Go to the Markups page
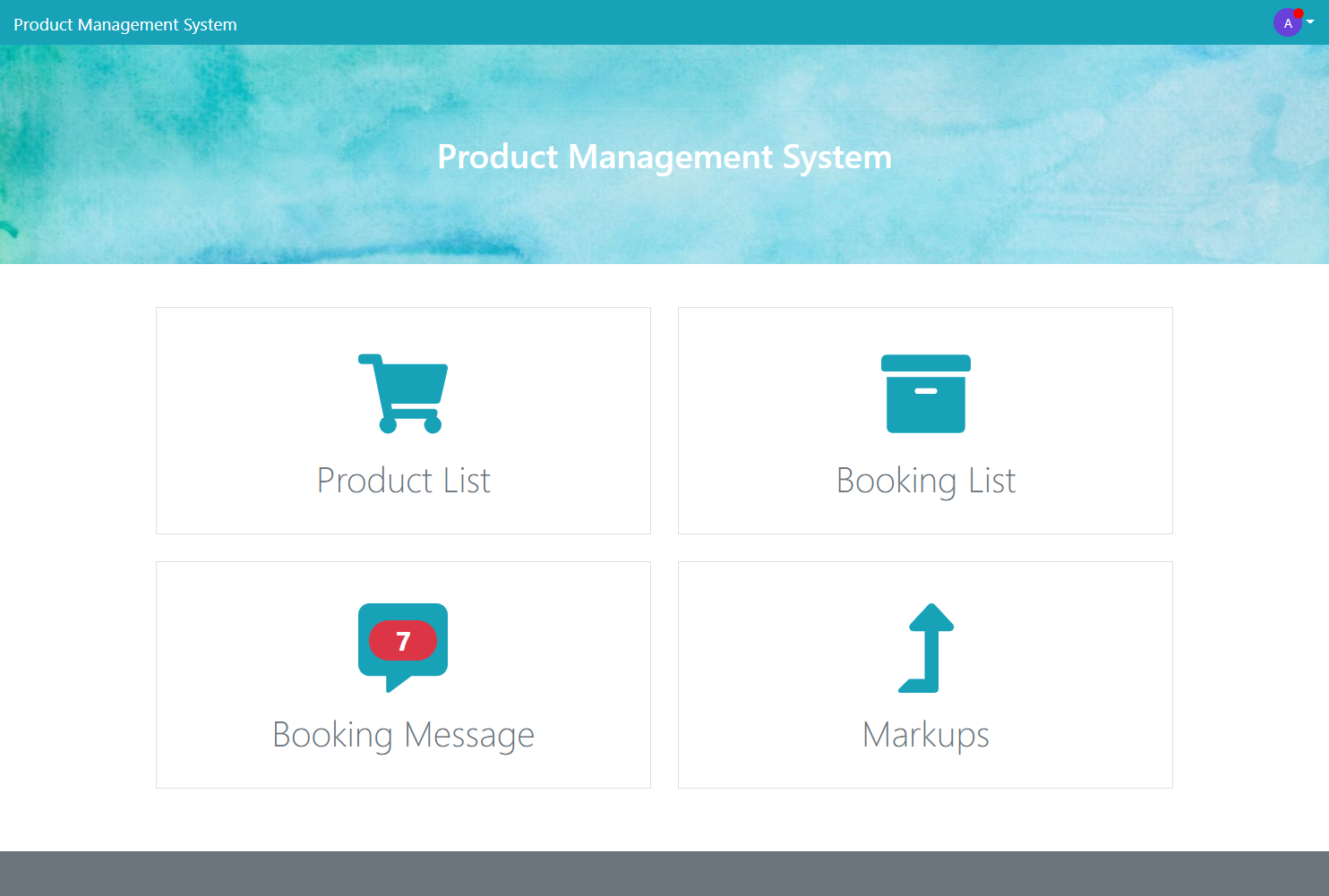Screen dimensions: 1329x896 [x=925, y=674]
